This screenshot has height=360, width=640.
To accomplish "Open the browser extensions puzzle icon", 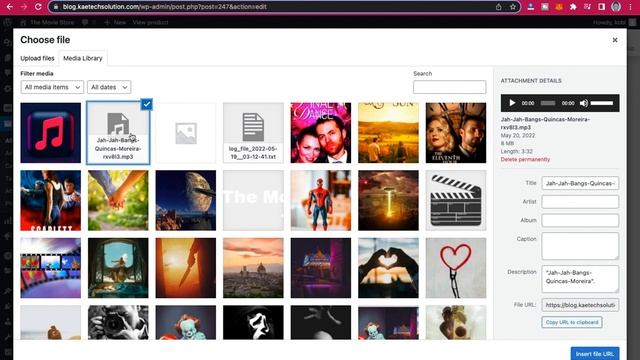I will (x=573, y=7).
